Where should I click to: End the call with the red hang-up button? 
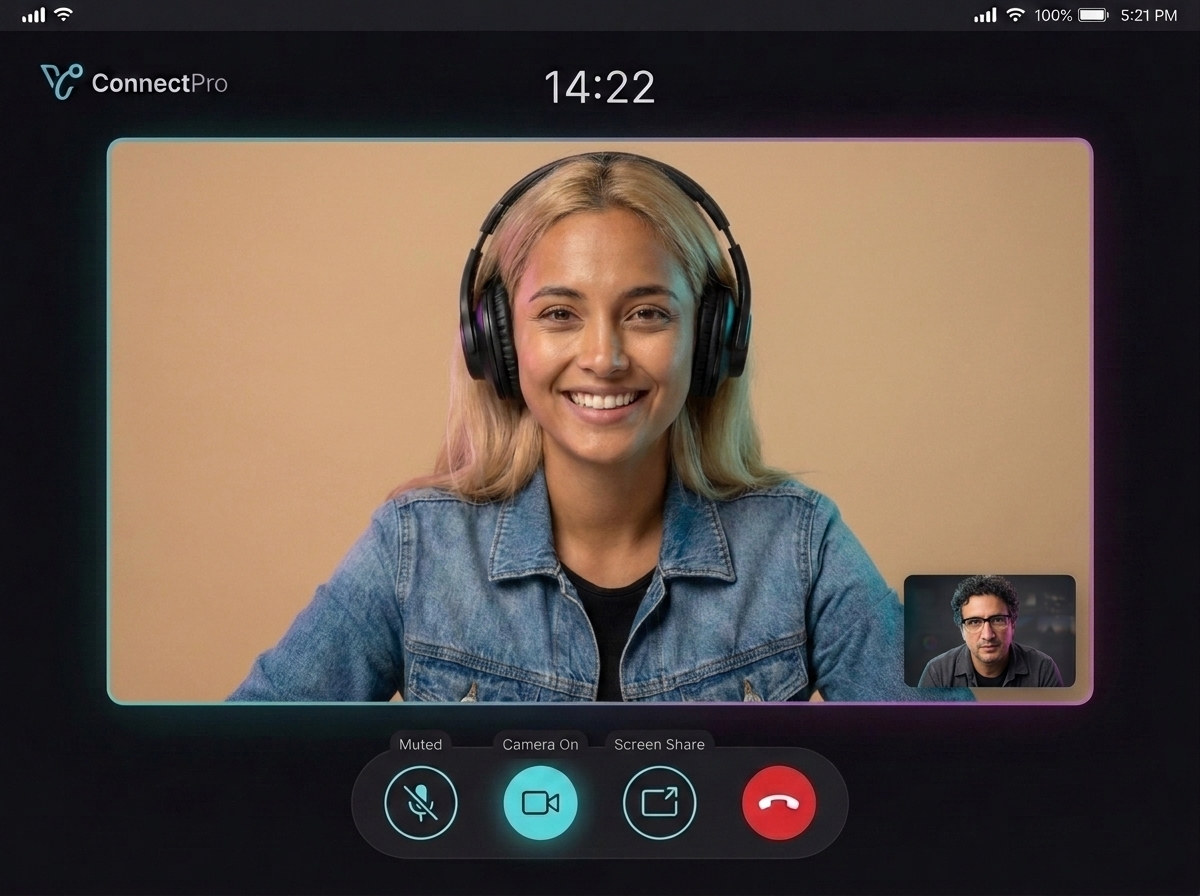tap(779, 802)
